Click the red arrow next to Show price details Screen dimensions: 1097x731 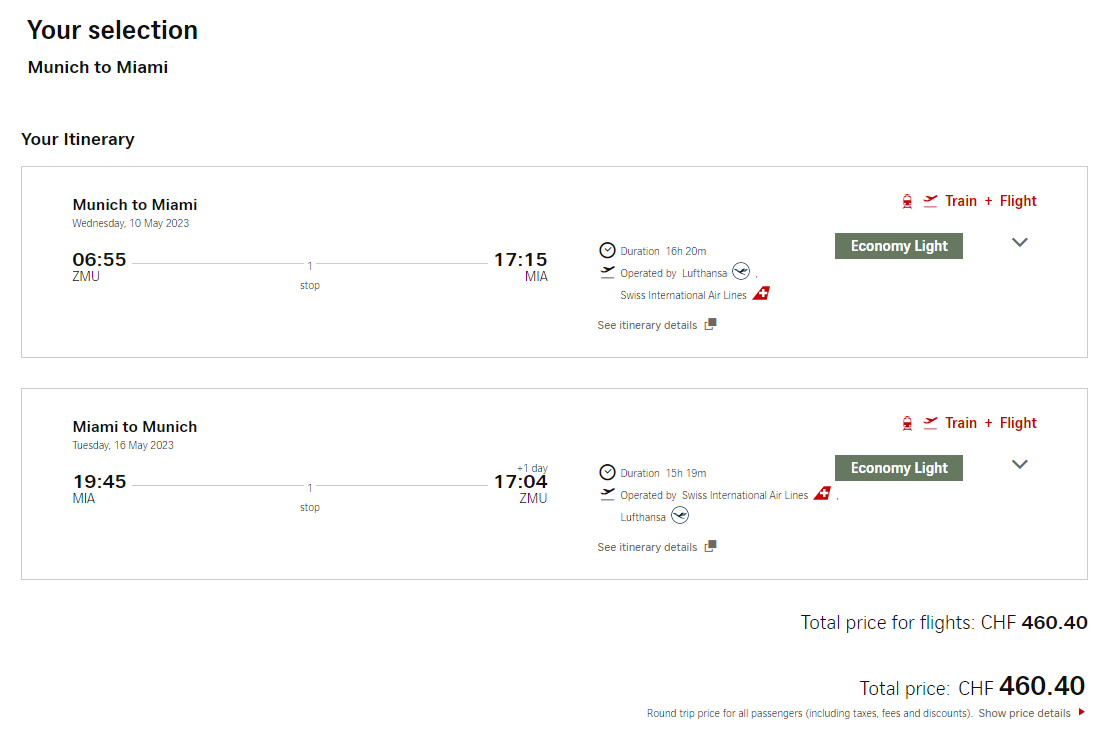(x=1081, y=713)
